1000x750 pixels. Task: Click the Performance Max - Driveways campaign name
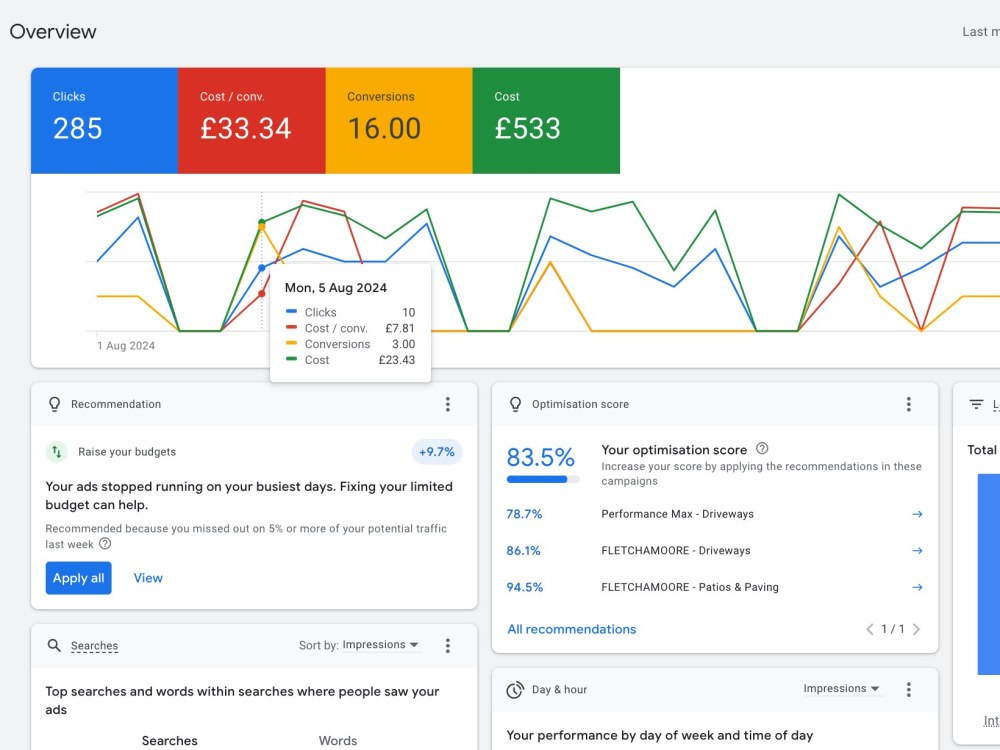coord(677,514)
